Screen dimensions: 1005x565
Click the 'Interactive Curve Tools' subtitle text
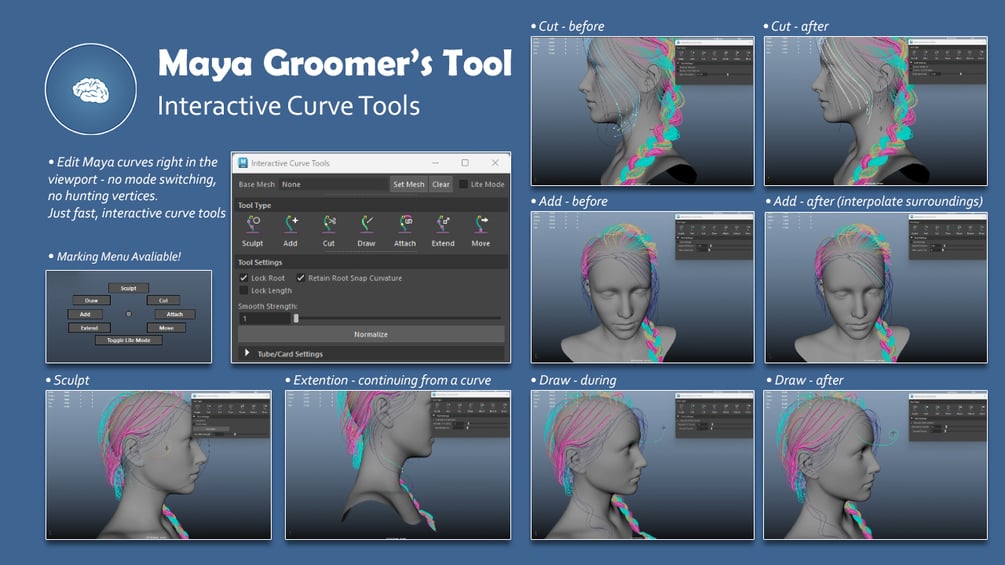pos(288,106)
